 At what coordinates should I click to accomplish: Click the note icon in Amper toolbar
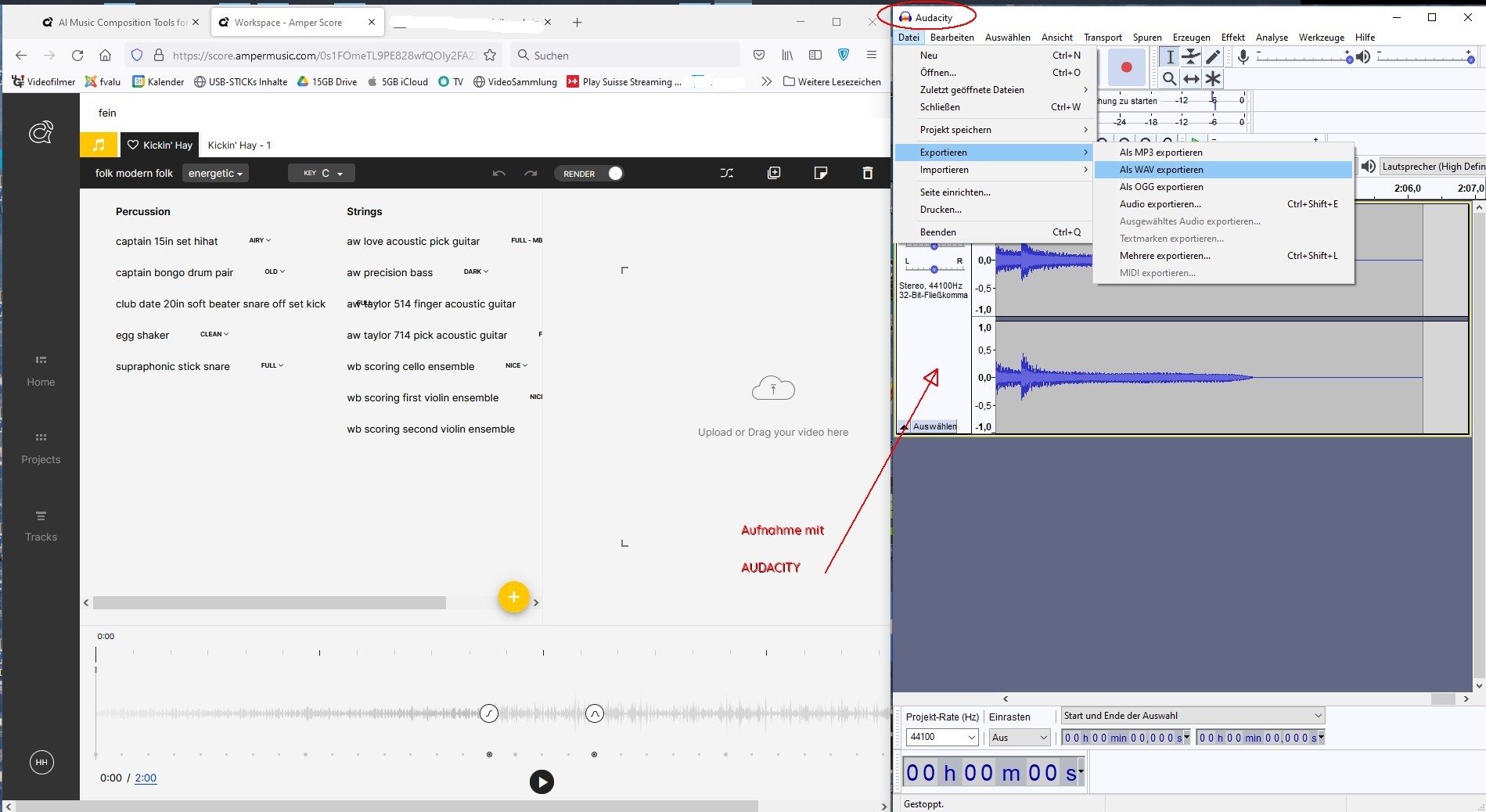click(821, 173)
